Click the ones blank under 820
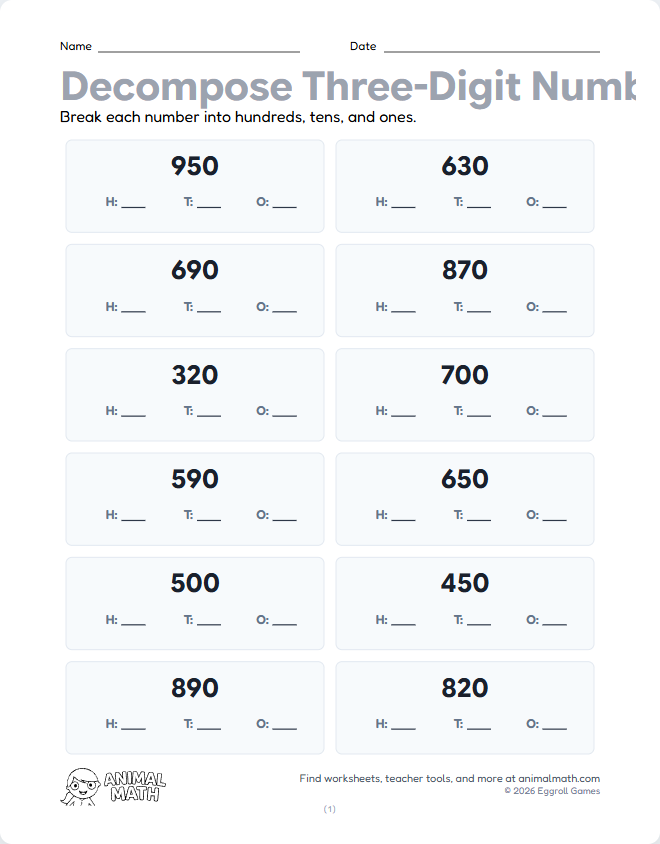 coord(554,725)
